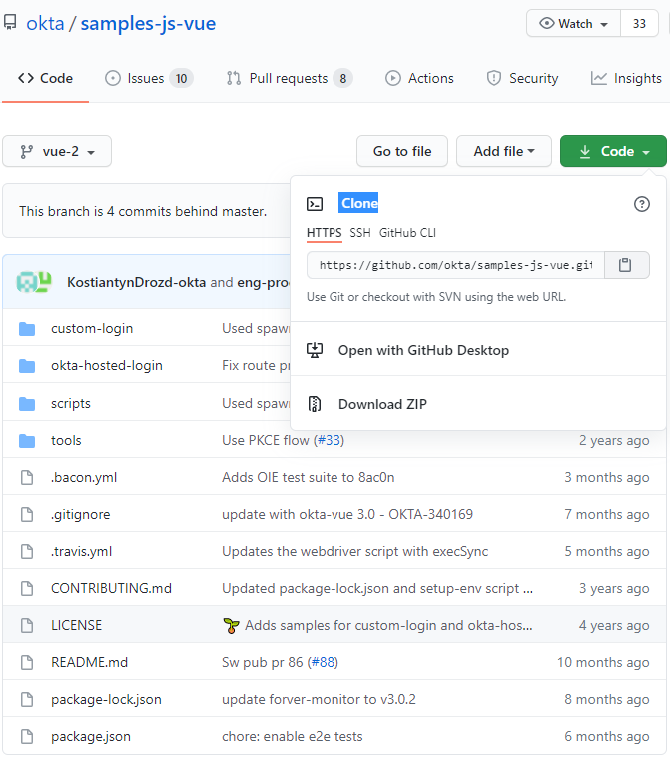Viewport: 670px width, 765px height.
Task: Click the LICENSE file icon
Action: point(27,625)
